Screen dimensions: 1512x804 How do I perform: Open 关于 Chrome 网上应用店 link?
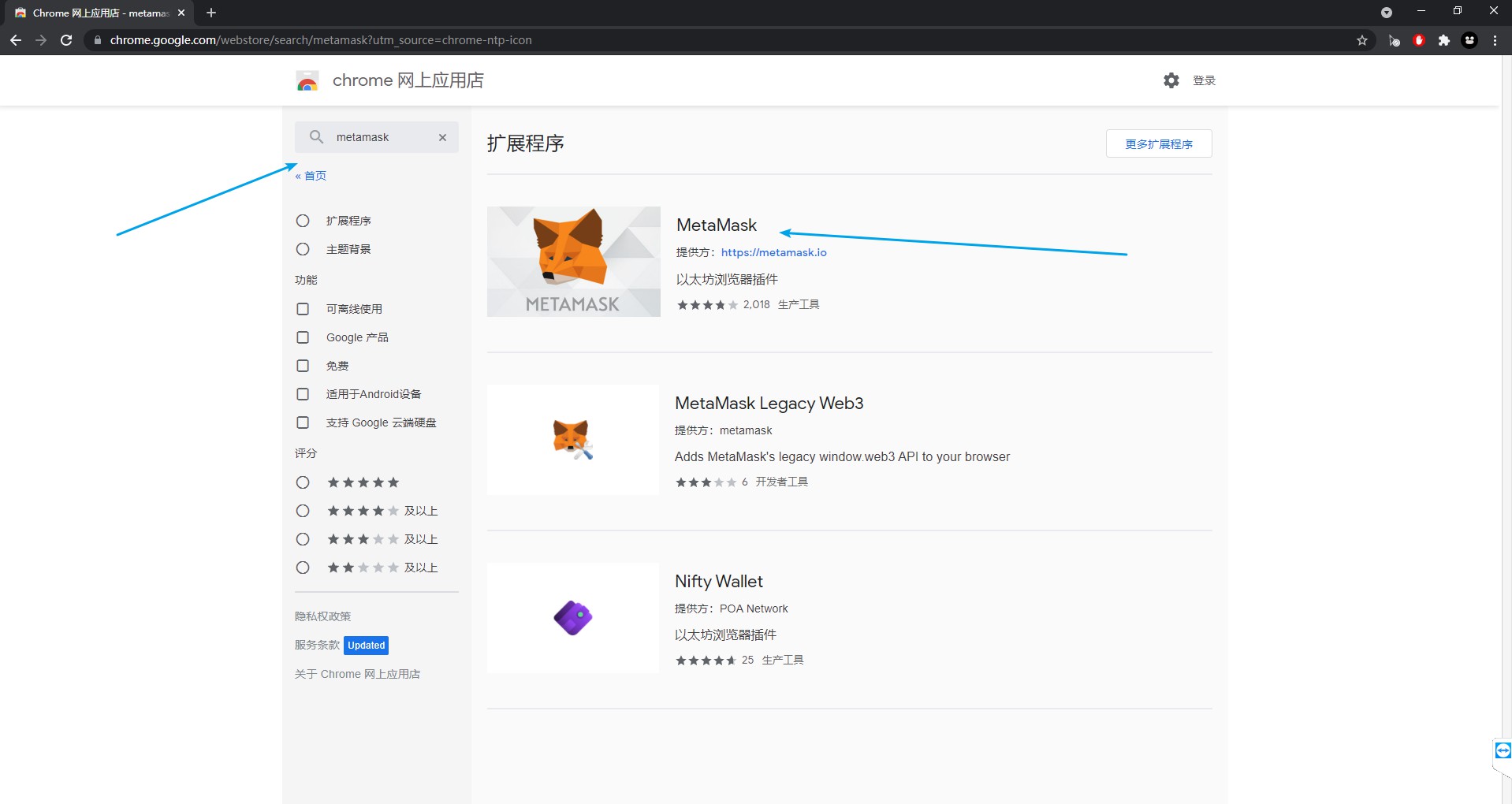click(x=357, y=674)
